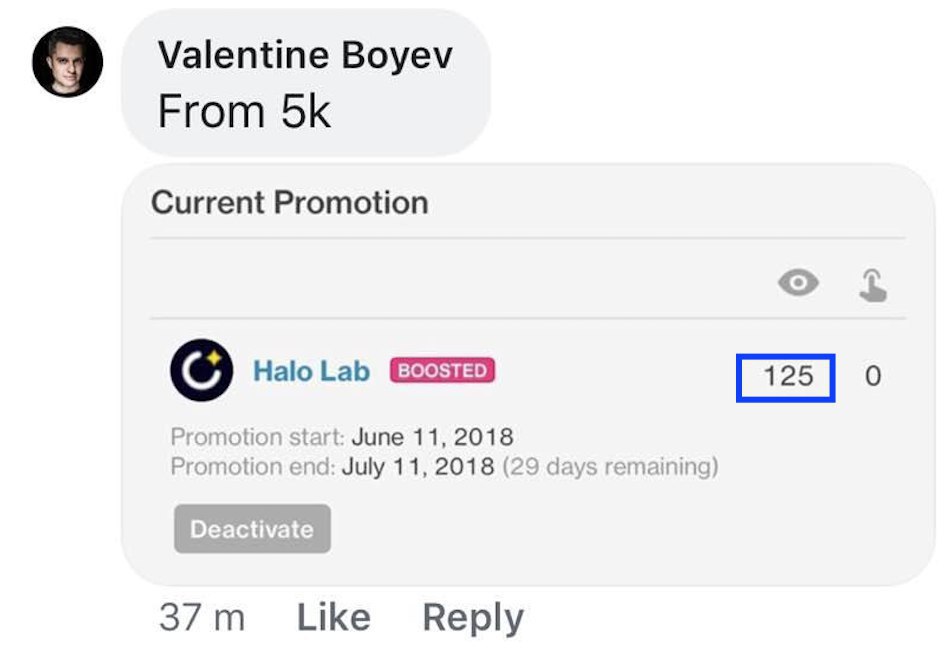Screen dimensions: 948x652
Task: Click the 37 m timestamp
Action: pos(201,617)
